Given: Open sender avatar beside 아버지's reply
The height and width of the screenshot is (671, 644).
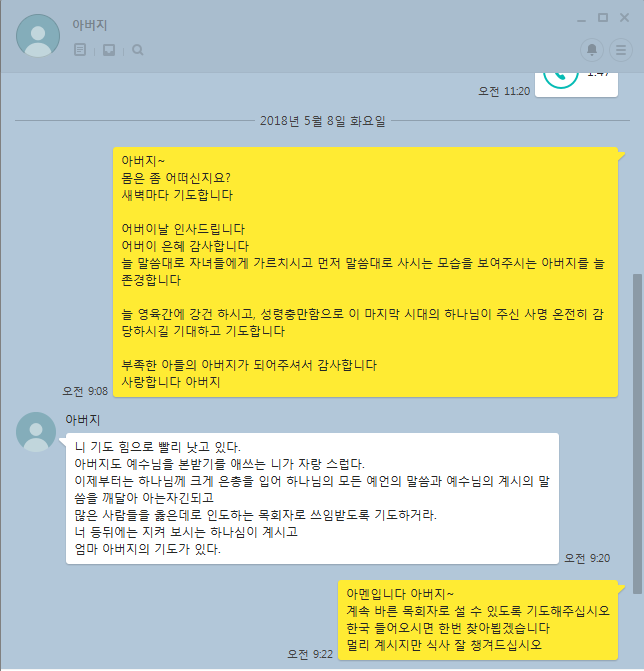Looking at the screenshot, I should (36, 432).
